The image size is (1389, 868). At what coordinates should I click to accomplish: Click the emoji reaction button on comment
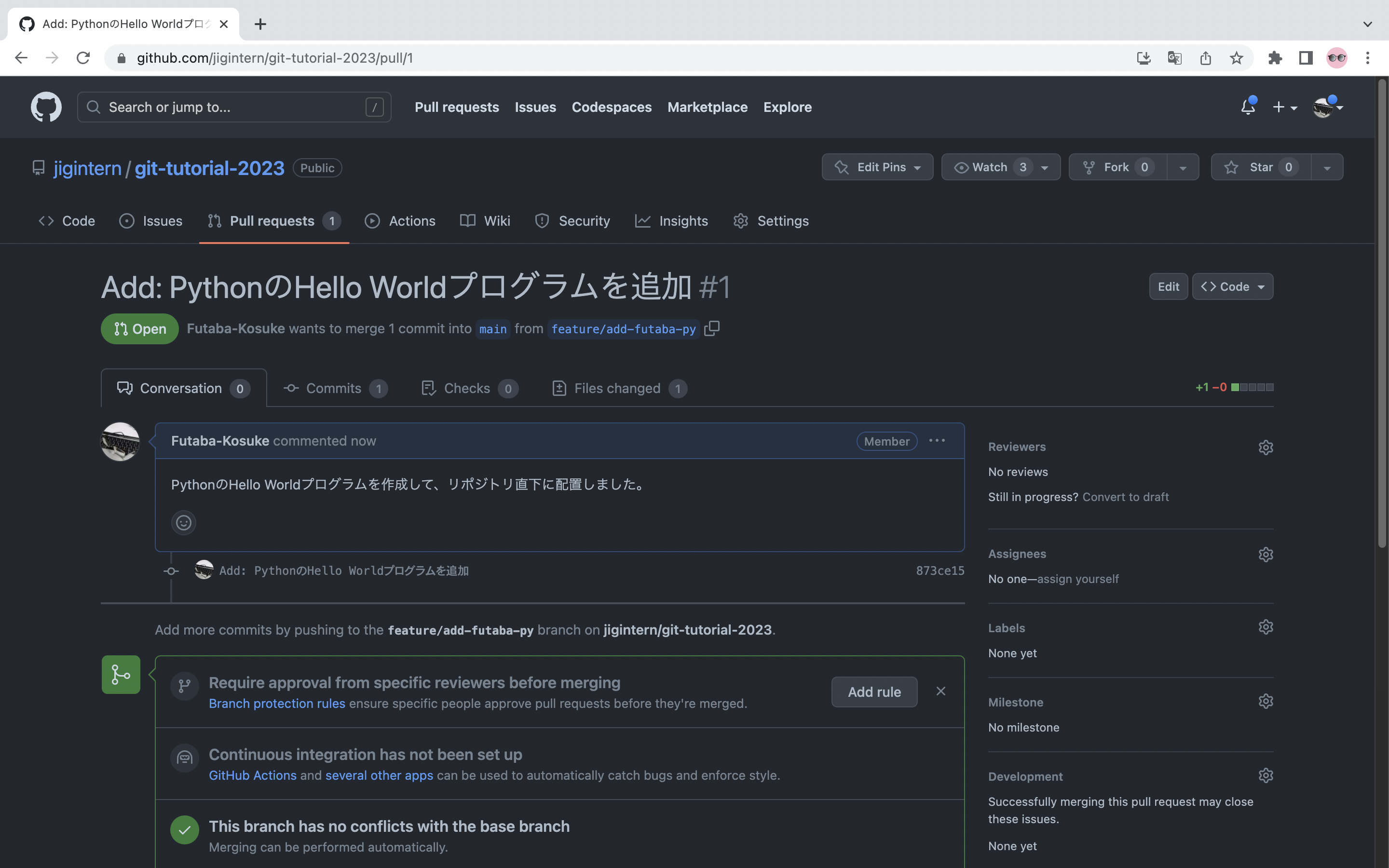(x=184, y=522)
